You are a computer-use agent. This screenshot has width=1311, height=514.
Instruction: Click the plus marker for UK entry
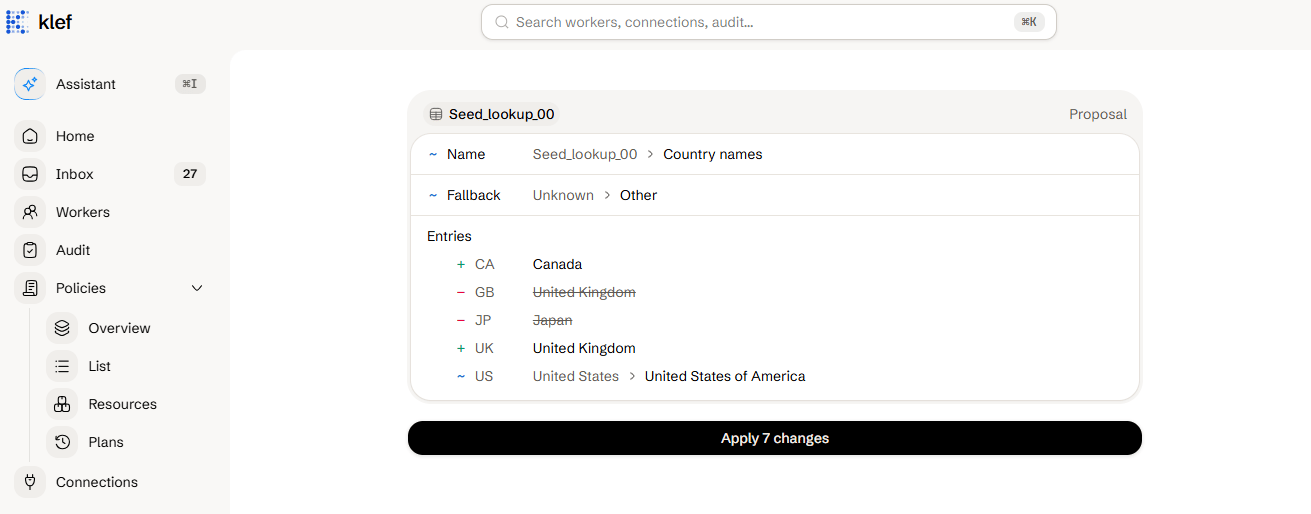tap(461, 348)
